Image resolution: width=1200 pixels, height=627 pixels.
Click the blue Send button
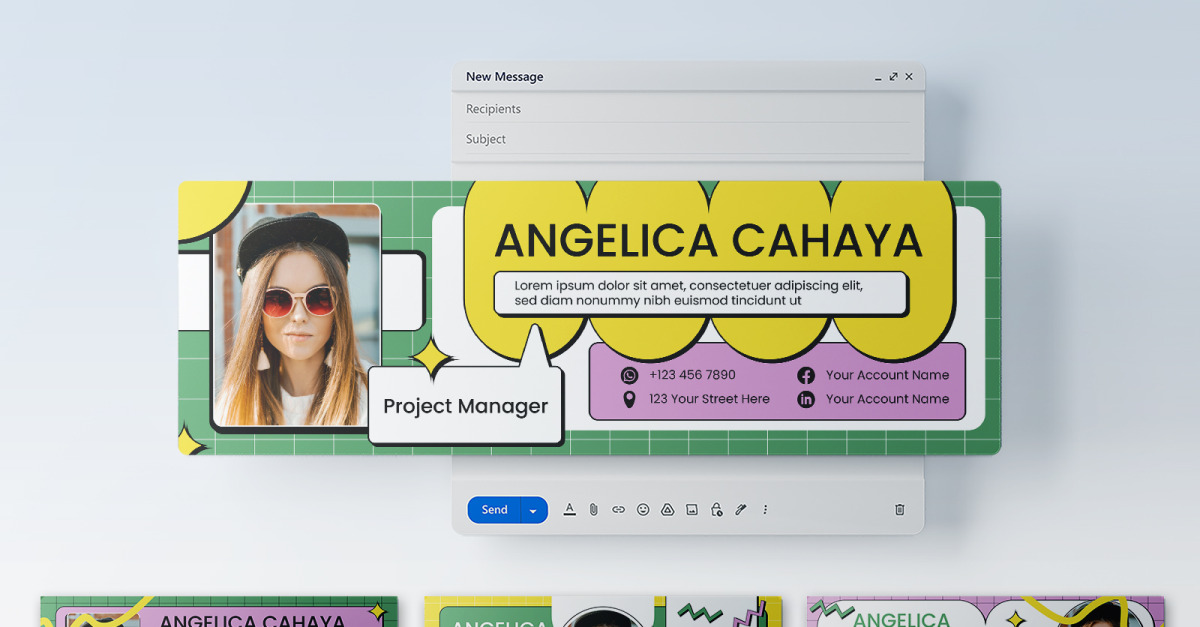494,510
